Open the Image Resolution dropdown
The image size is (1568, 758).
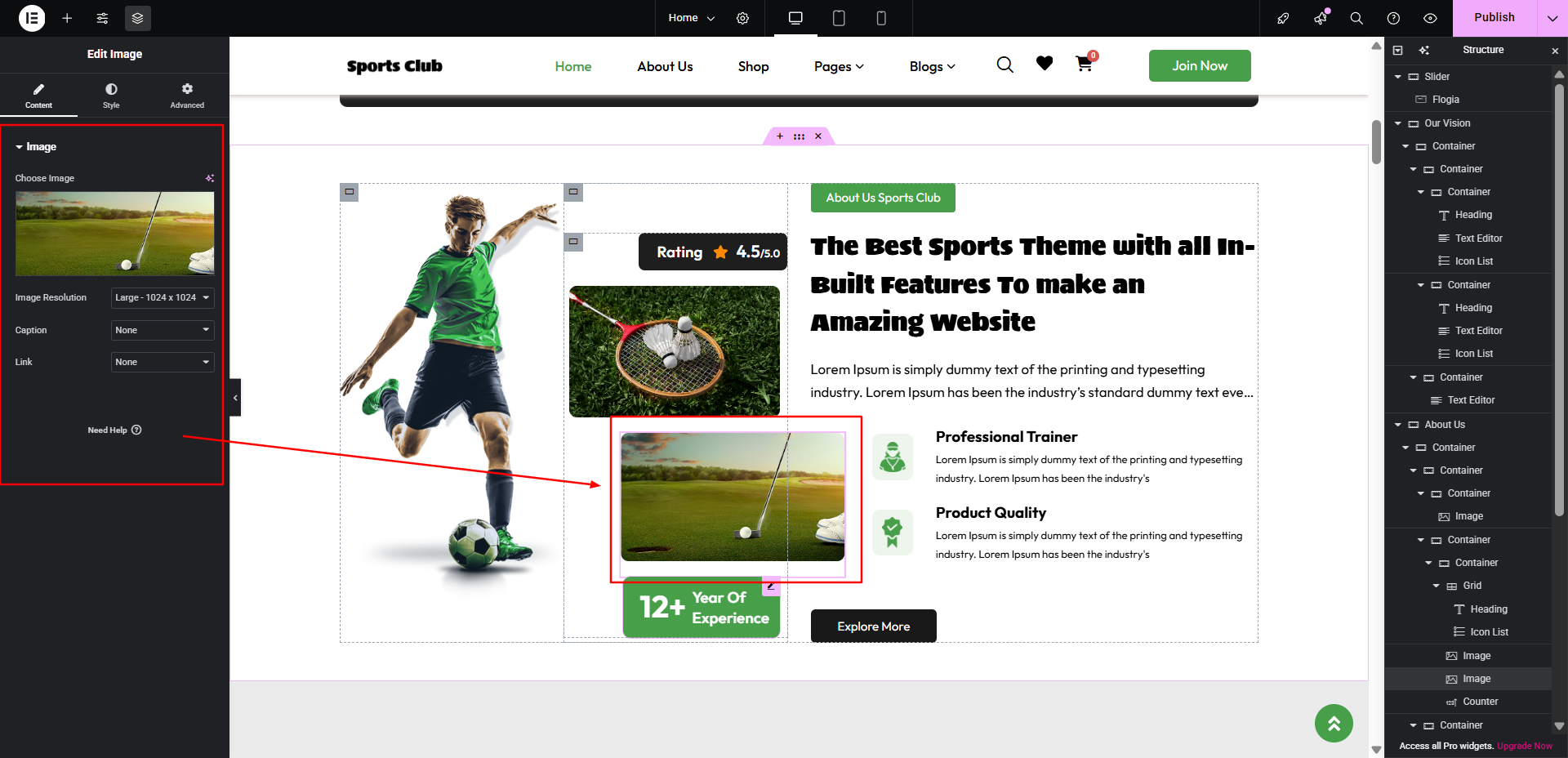point(163,298)
